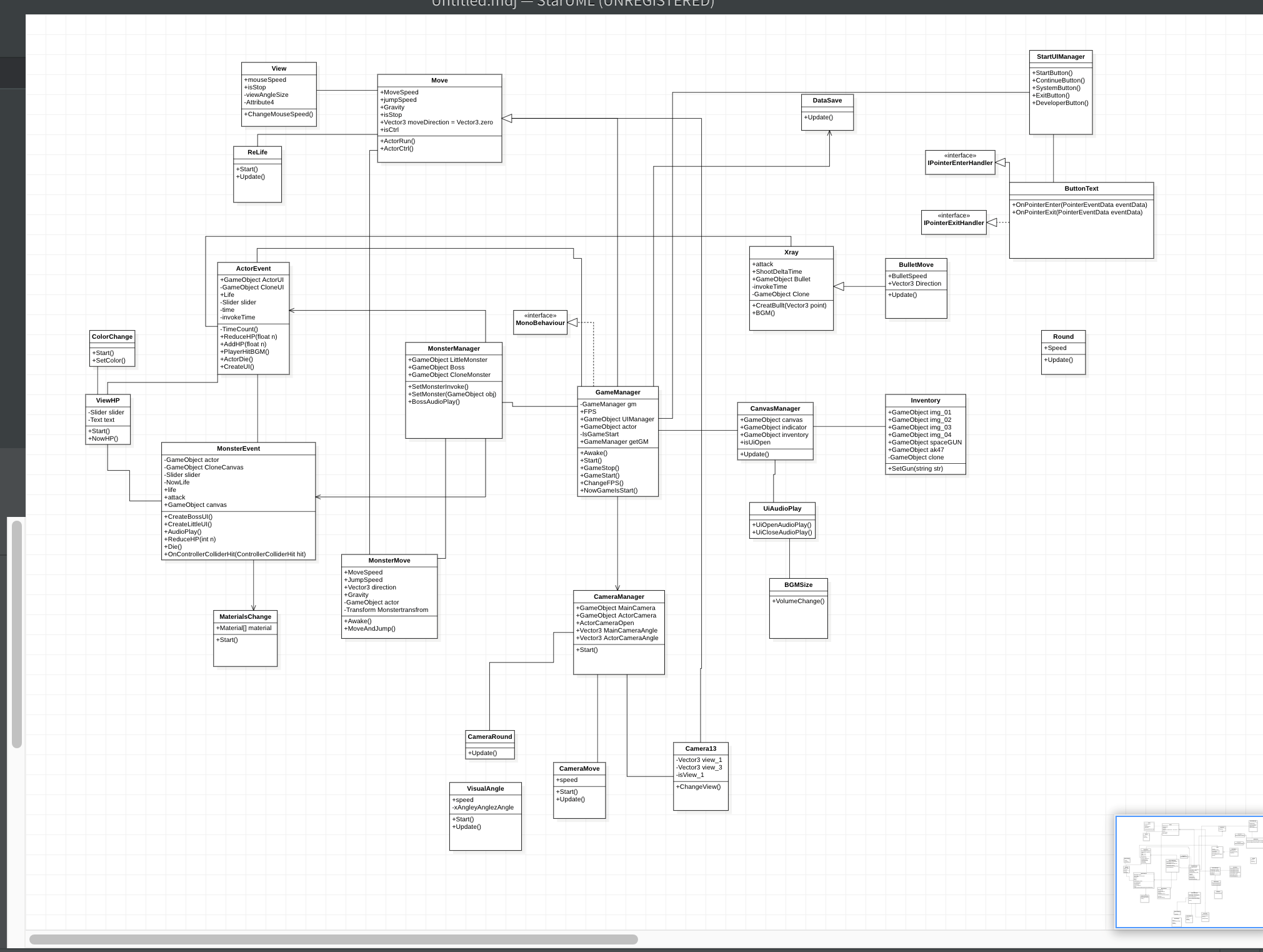Click the +ChangeView() operation in Camera13

pos(698,787)
